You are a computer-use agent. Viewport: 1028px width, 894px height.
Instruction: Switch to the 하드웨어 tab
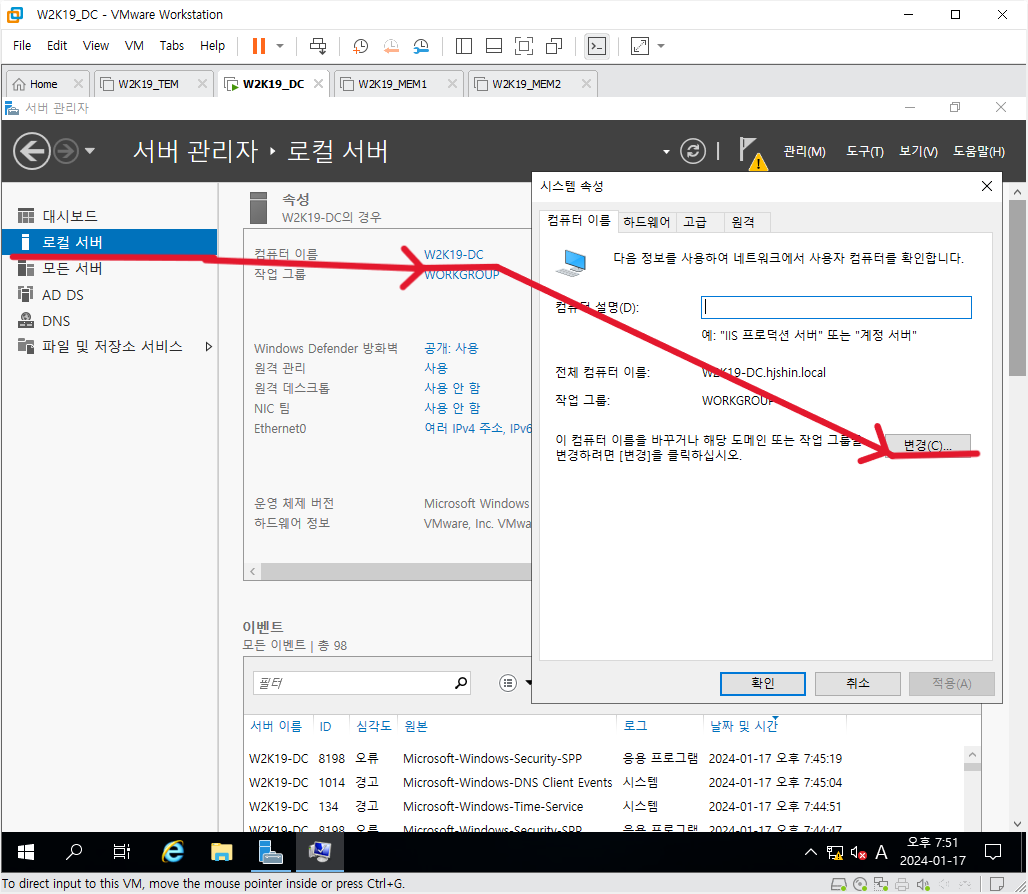(646, 222)
